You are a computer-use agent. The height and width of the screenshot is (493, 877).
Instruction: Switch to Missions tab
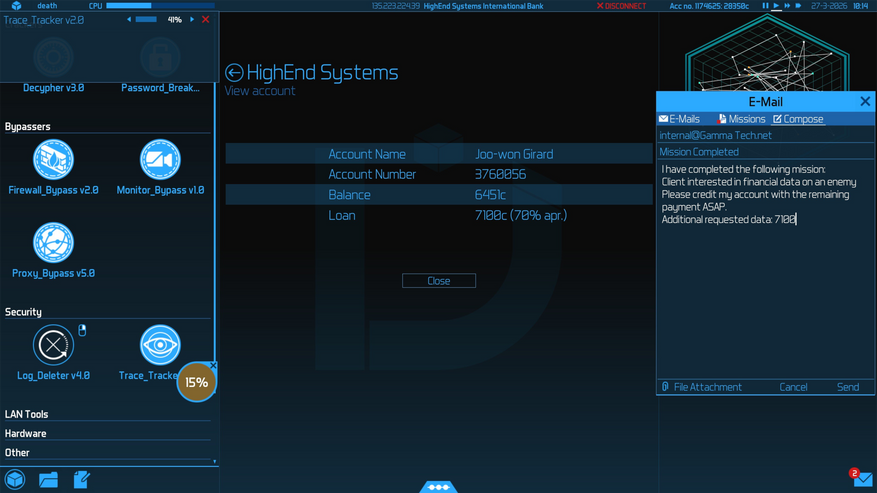click(x=741, y=119)
